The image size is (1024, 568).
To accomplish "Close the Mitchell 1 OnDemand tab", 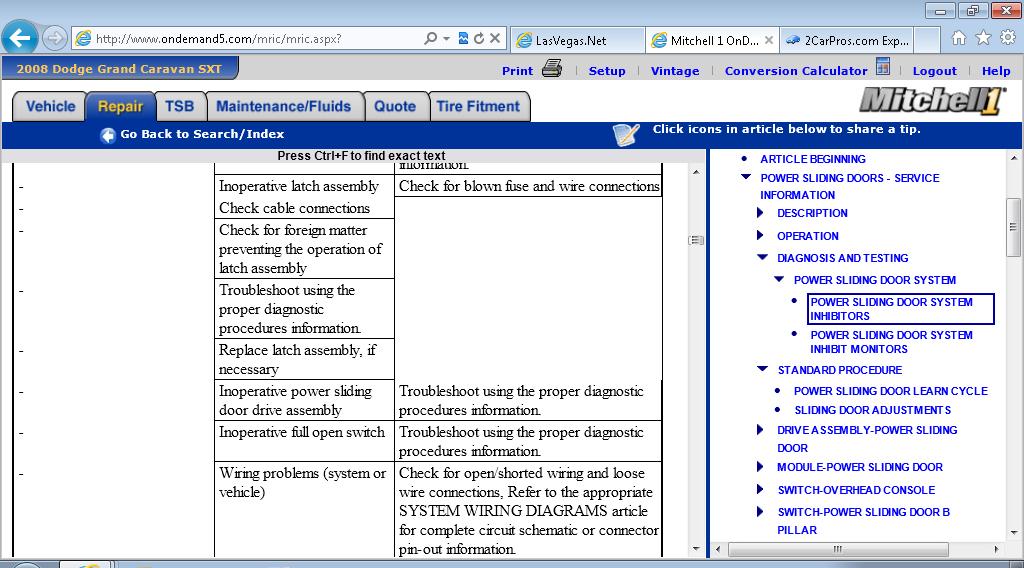I will [x=769, y=40].
